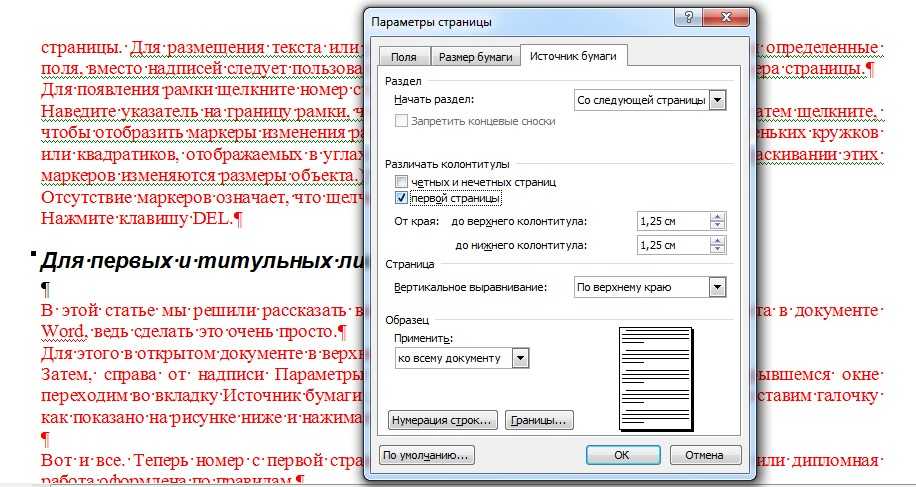The image size is (916, 487).
Task: Expand the Вертикальное выравнивание dropdown
Action: pos(716,288)
